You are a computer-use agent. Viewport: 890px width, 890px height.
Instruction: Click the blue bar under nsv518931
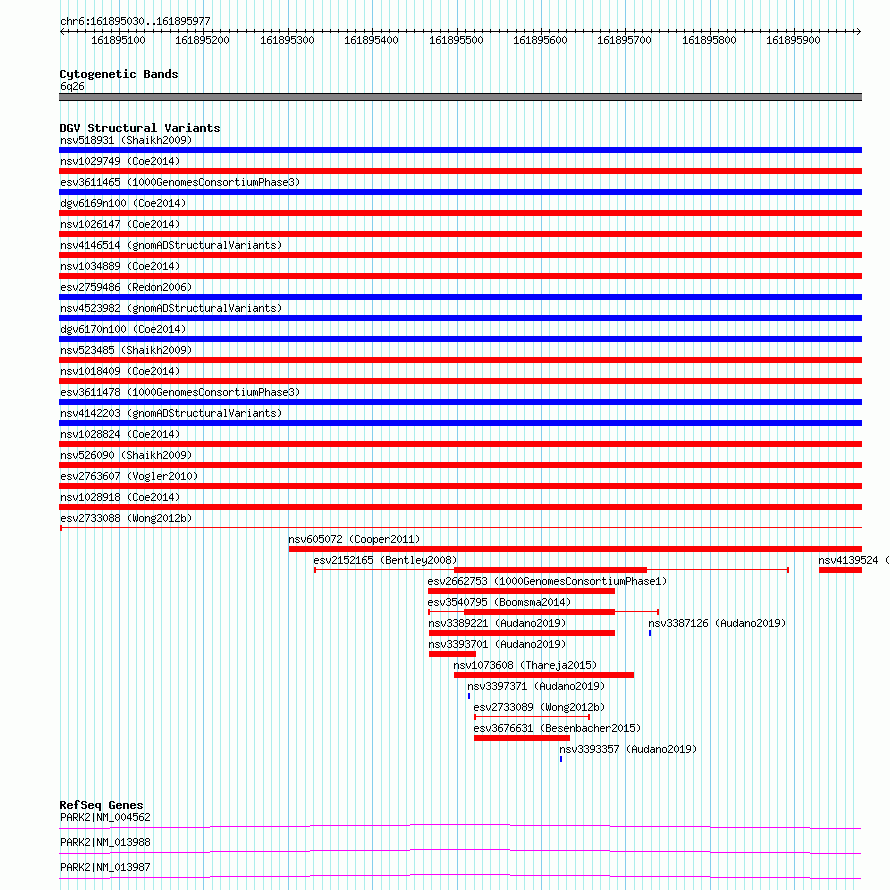(x=460, y=150)
